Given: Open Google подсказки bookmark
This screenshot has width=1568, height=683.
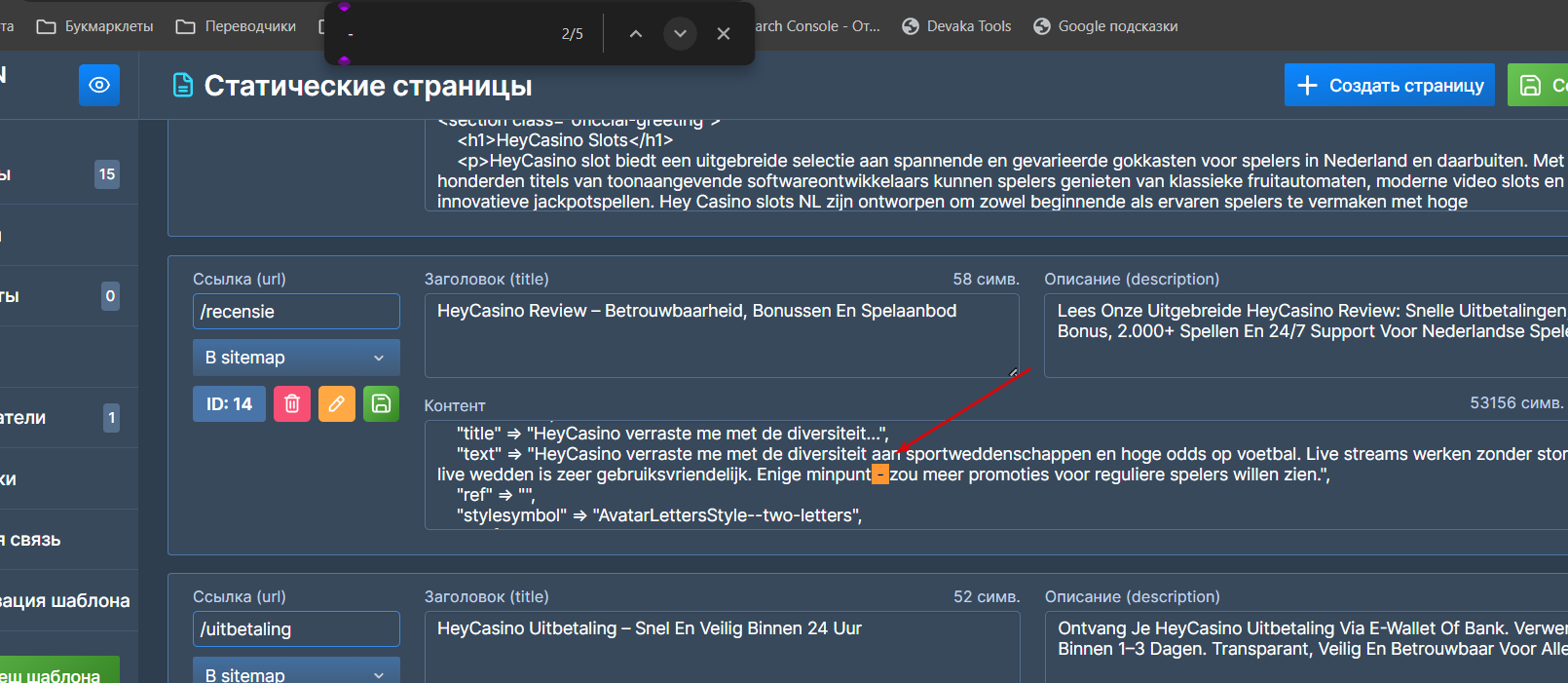Looking at the screenshot, I should (x=1105, y=26).
